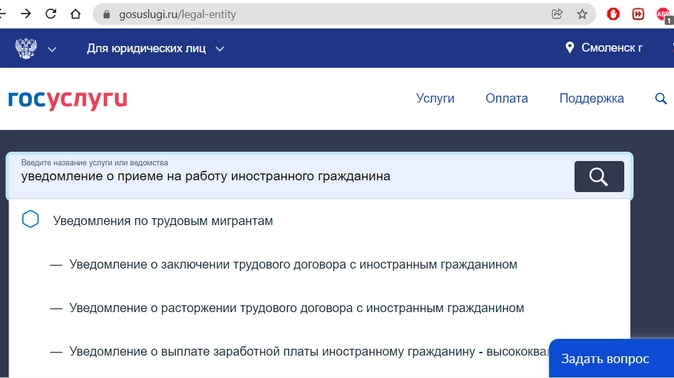Choose Уведомление о заключении трудового договора
Viewport: 674px width, 378px height.
pyautogui.click(x=293, y=264)
